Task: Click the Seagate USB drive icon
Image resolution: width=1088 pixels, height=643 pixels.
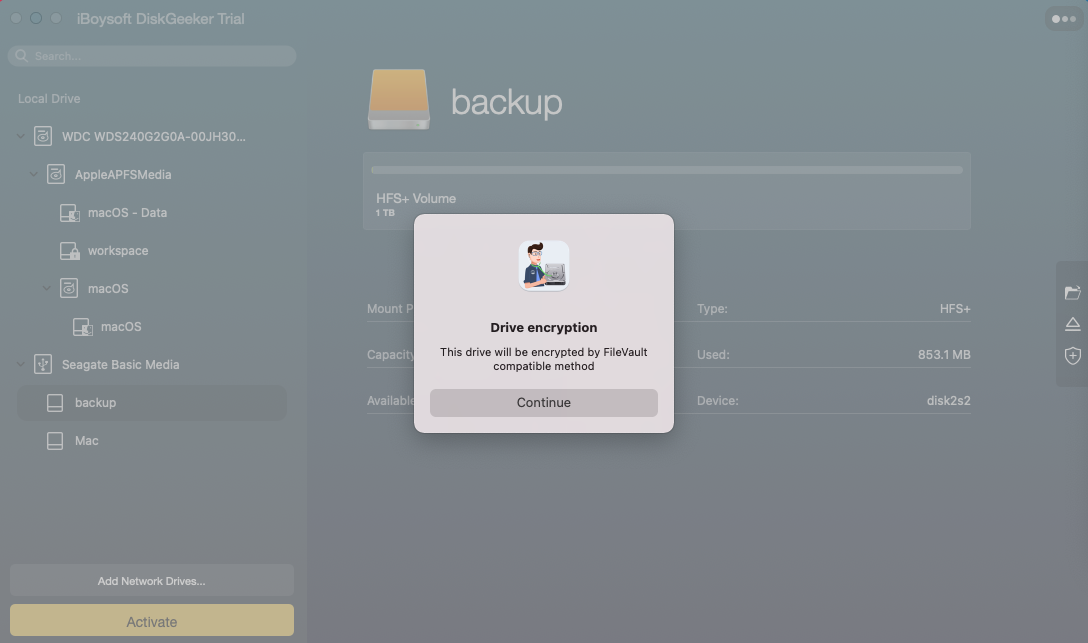Action: point(43,364)
